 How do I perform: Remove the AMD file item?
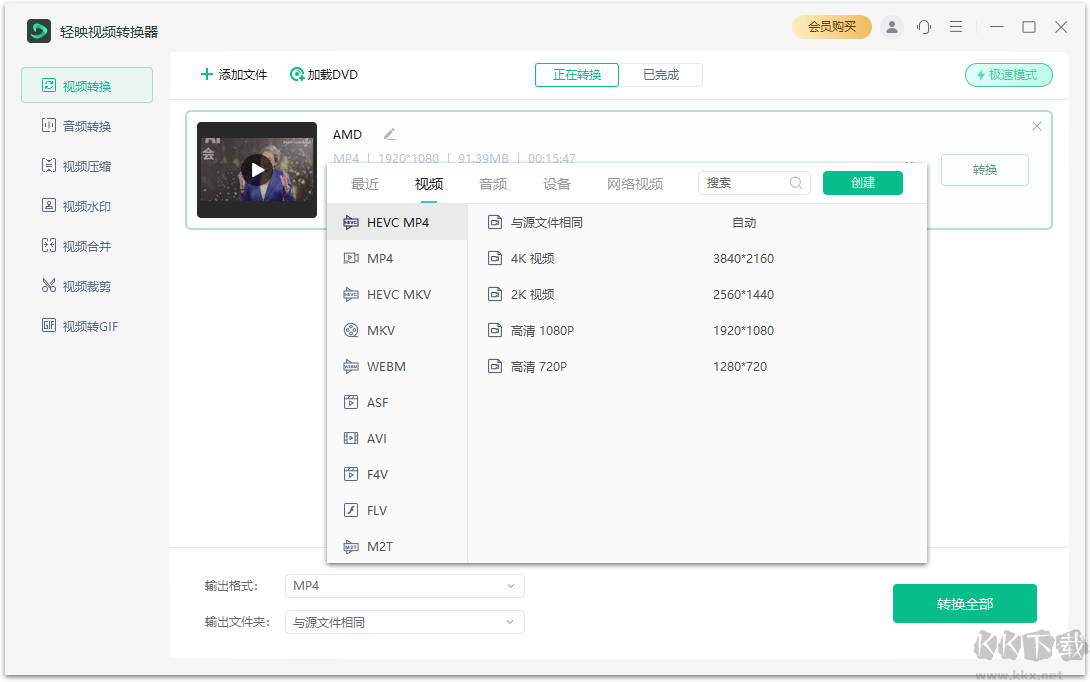[x=1036, y=126]
